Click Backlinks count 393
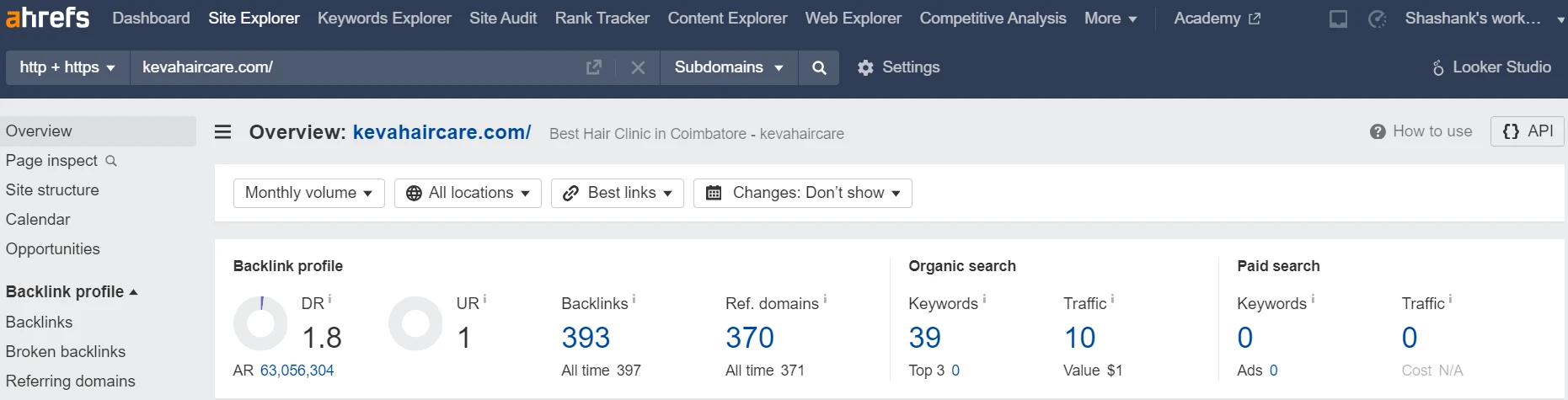 [x=586, y=338]
